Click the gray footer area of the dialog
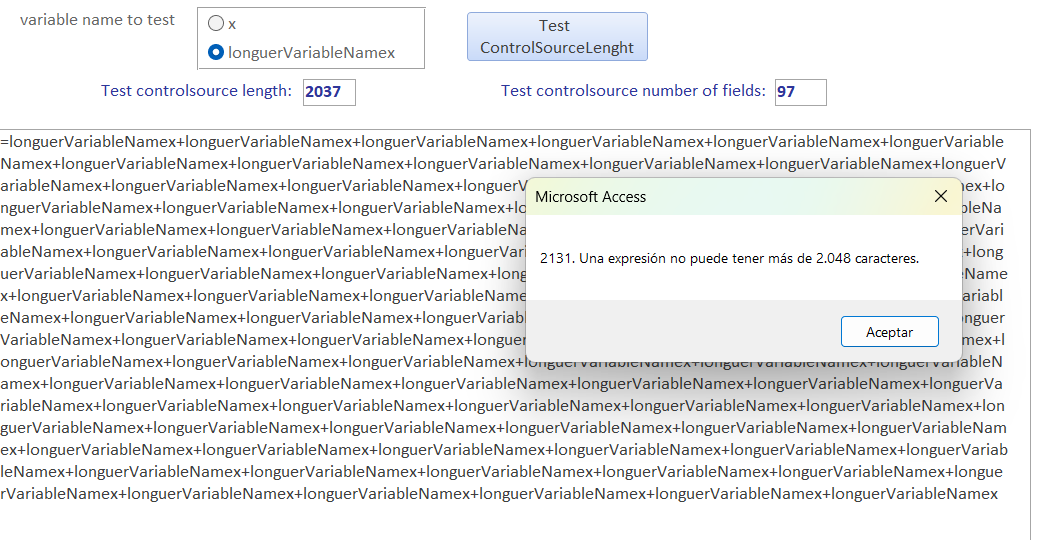Screen dimensions: 1043x540 [x=680, y=330]
